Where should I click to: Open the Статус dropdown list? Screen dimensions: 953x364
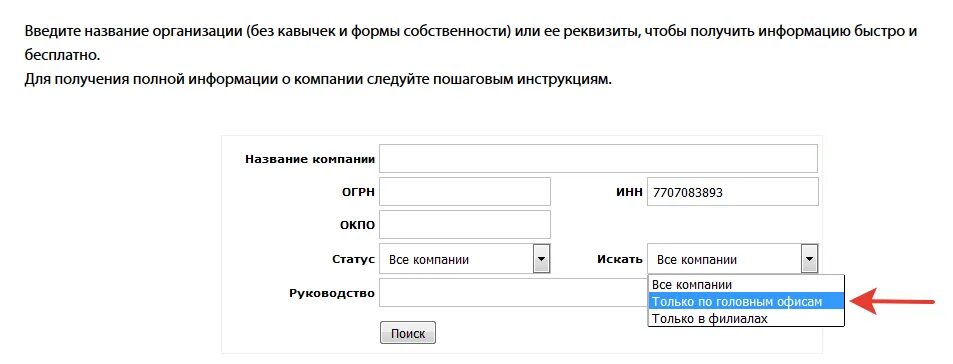click(x=465, y=259)
